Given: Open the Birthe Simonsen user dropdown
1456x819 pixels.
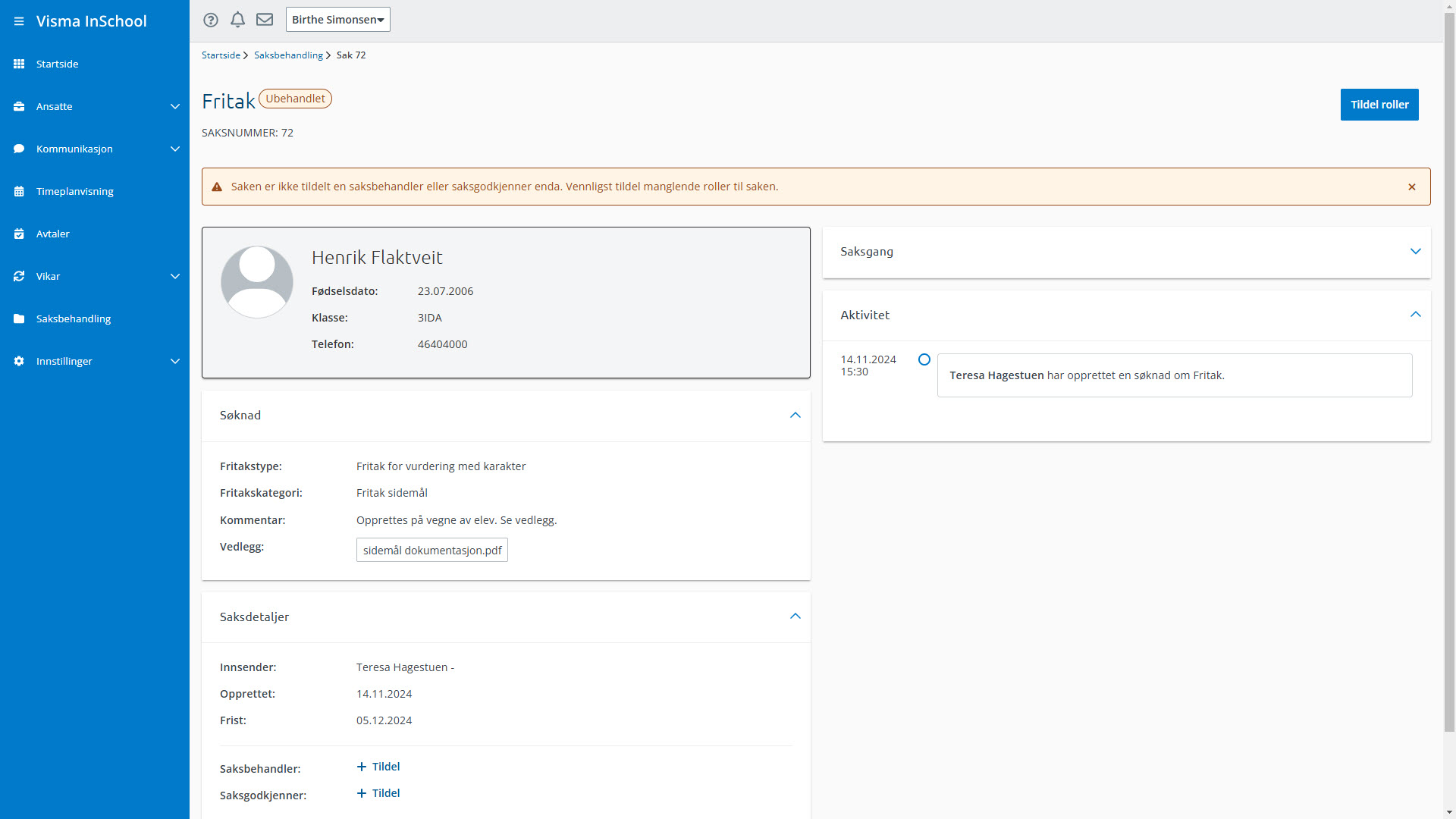Looking at the screenshot, I should point(337,20).
